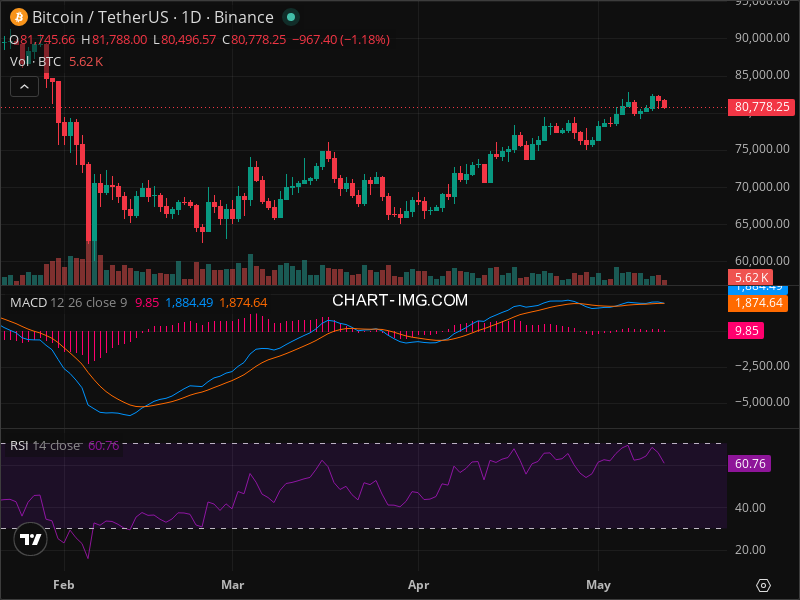The image size is (800, 600).
Task: Click the 20.00 RSI axis label
Action: point(750,550)
